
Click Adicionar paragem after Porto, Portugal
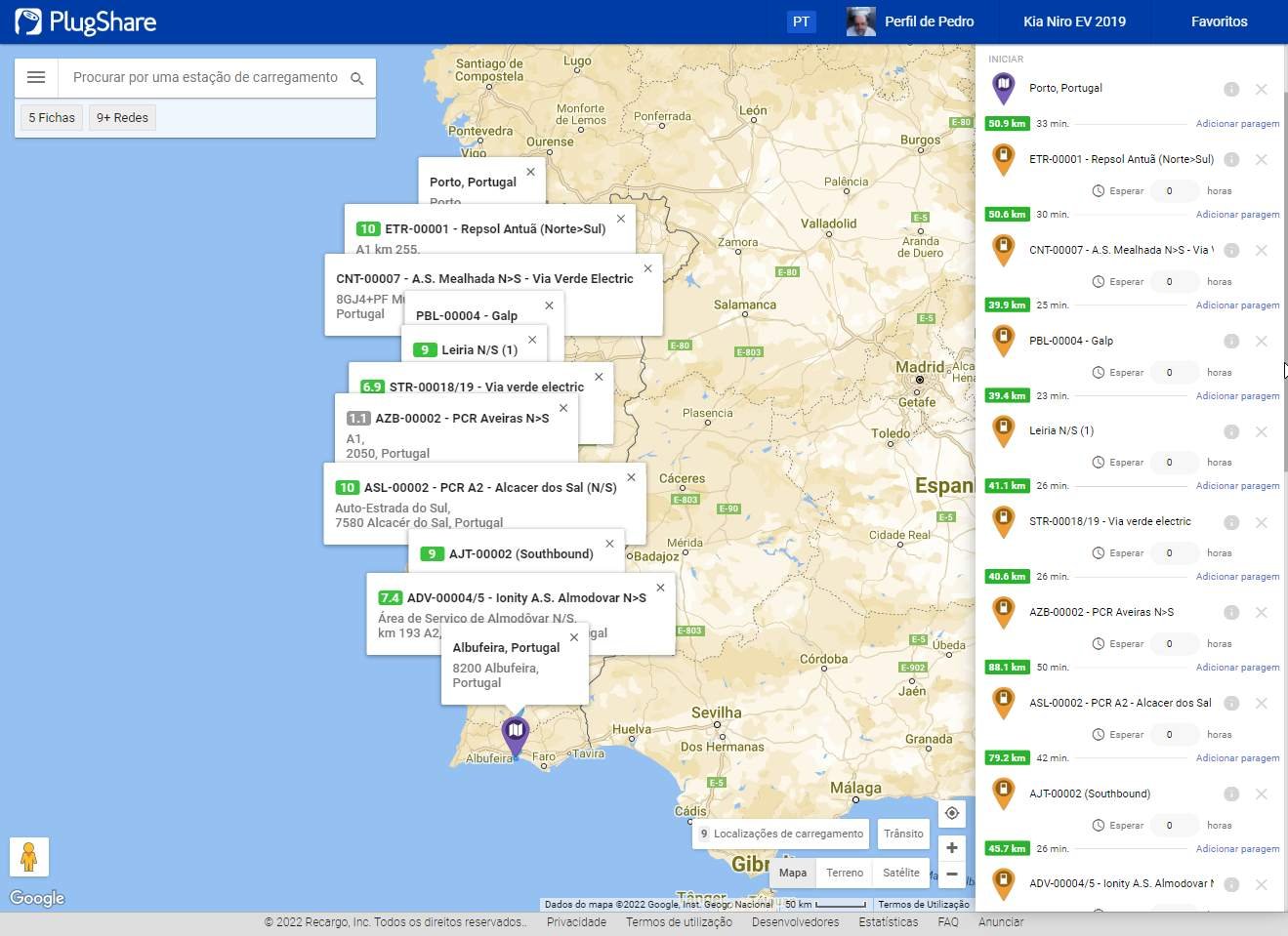1237,124
